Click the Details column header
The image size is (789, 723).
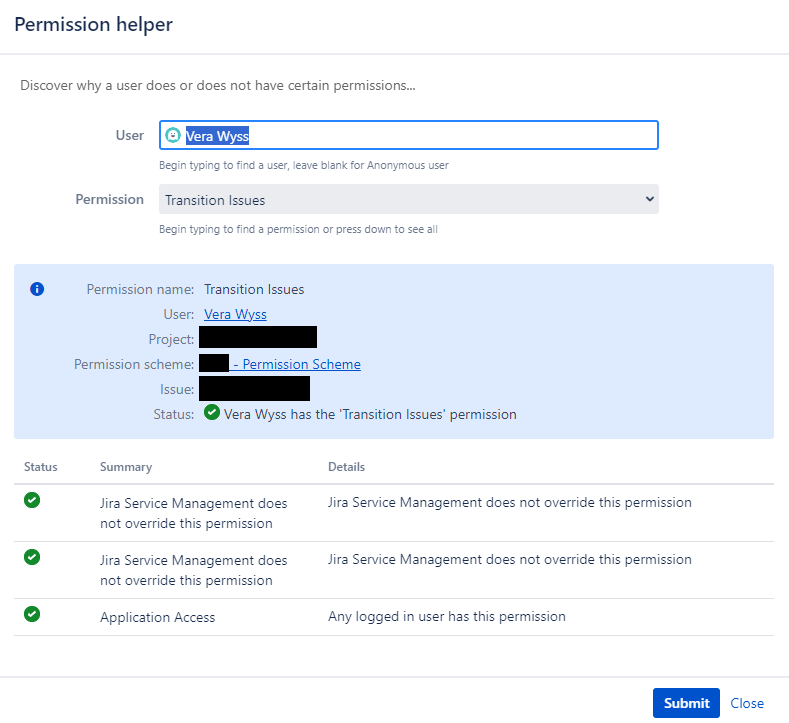coord(346,467)
